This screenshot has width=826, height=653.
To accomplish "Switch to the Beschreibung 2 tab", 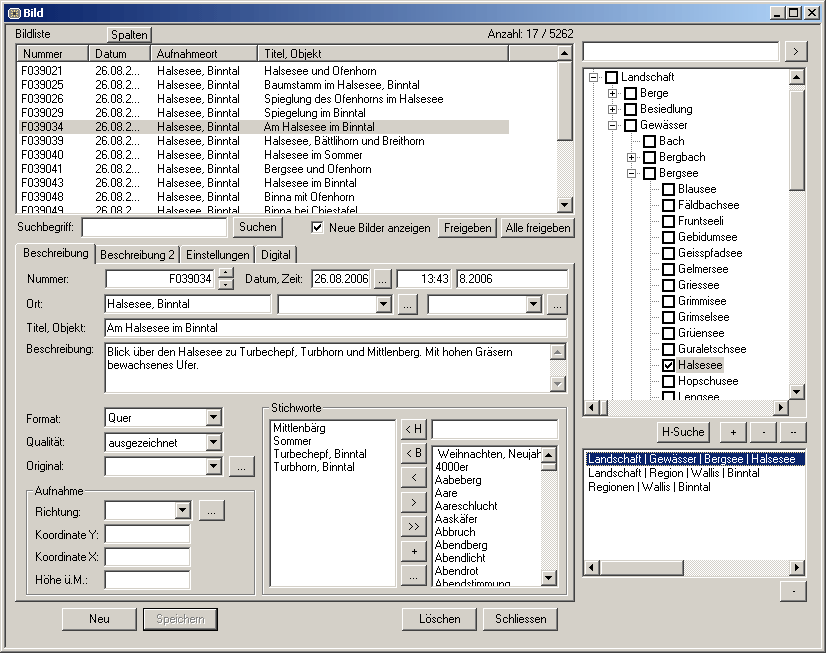I will (138, 255).
